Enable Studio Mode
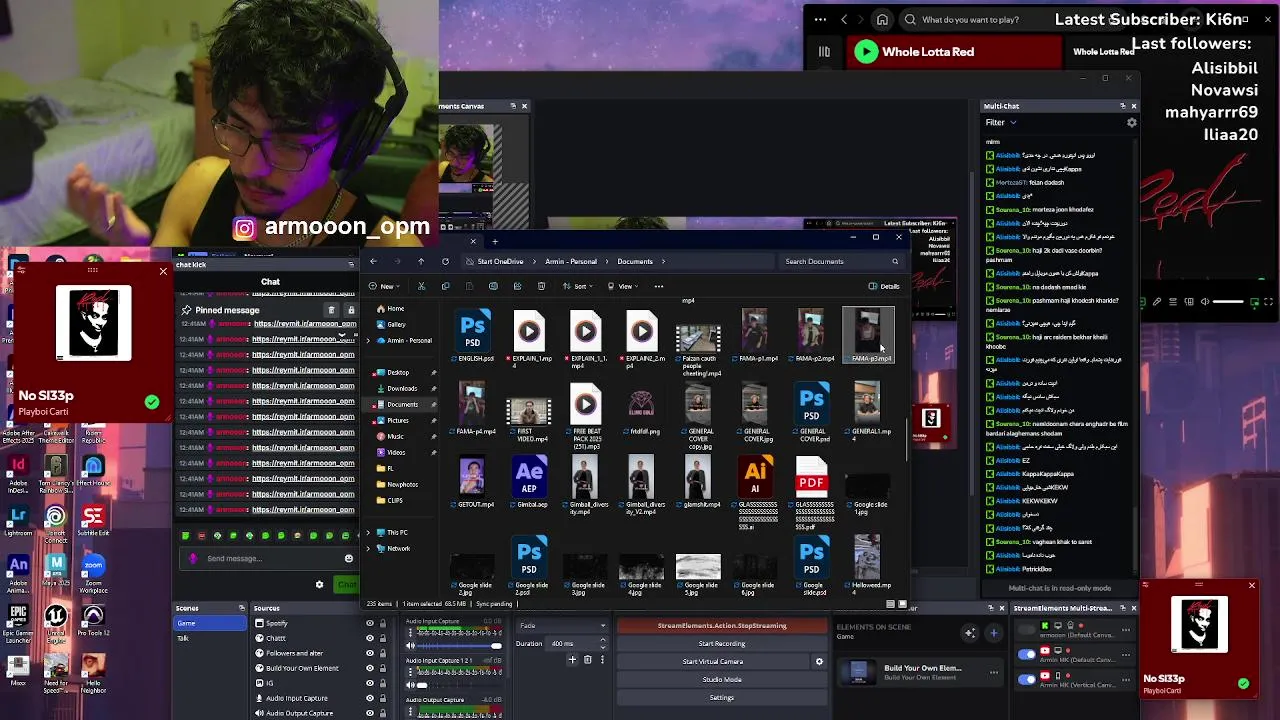Viewport: 1280px width, 720px height. click(x=722, y=679)
